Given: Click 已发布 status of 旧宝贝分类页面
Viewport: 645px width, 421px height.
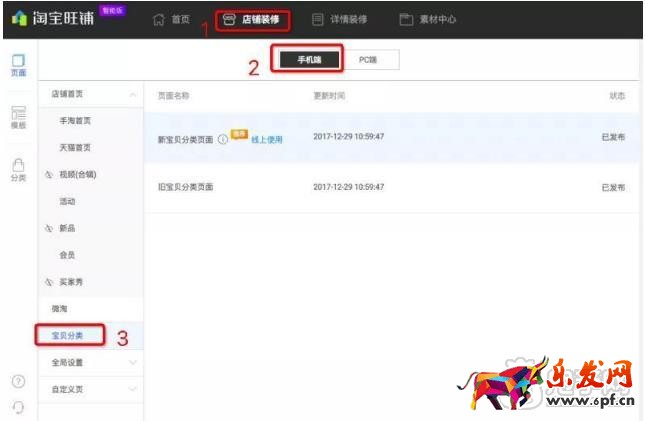Looking at the screenshot, I should click(x=613, y=188).
